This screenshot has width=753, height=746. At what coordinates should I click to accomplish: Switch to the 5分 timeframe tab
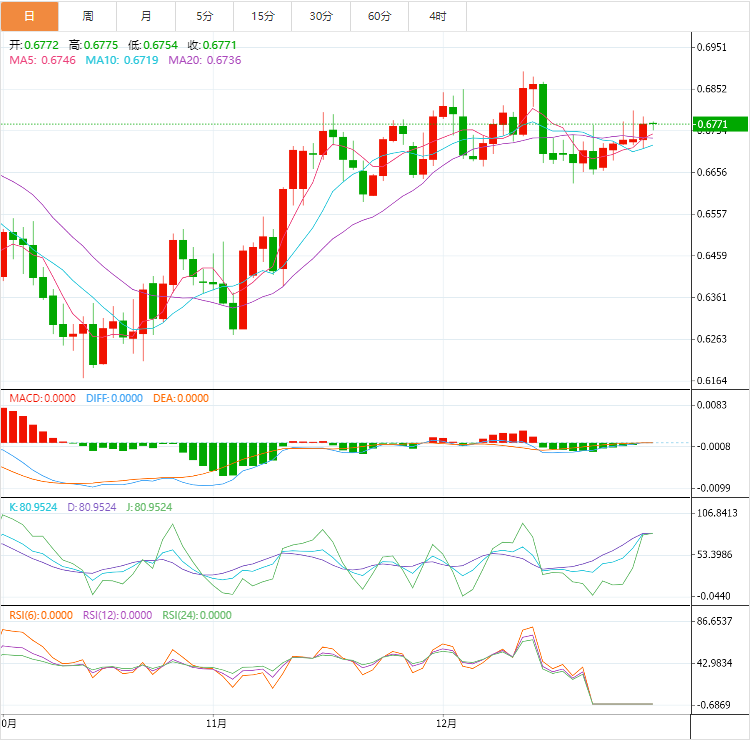pyautogui.click(x=205, y=16)
